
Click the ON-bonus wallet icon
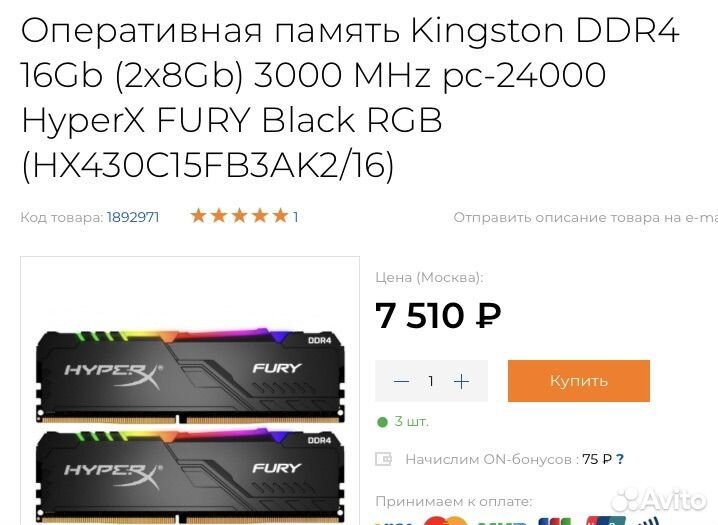[383, 459]
